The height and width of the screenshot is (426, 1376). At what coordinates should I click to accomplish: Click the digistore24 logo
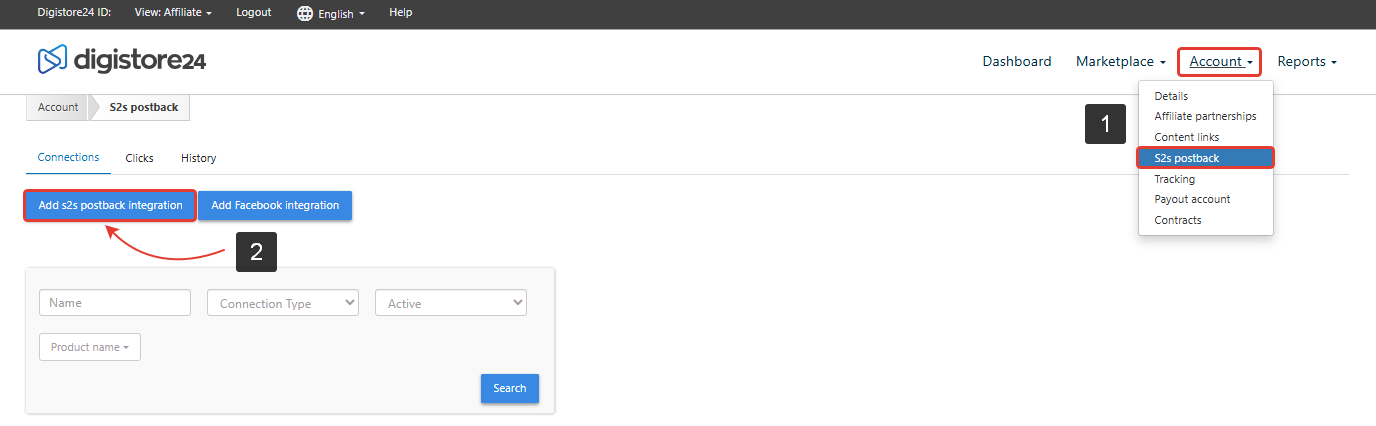pos(122,61)
